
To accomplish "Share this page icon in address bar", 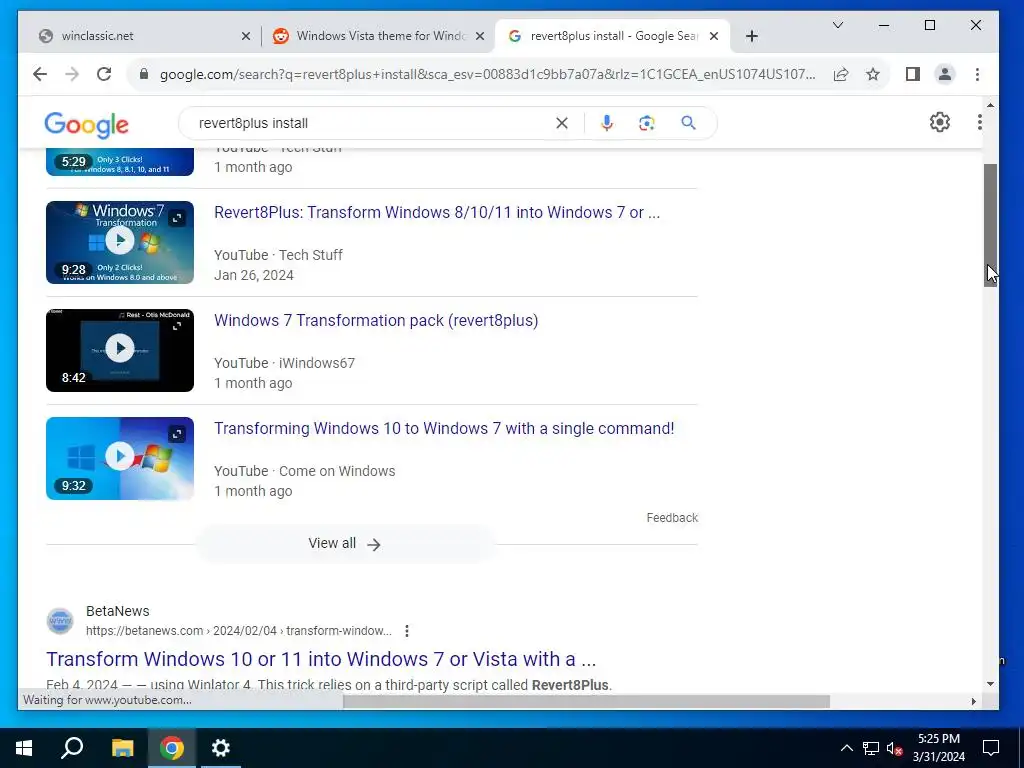I will pyautogui.click(x=841, y=74).
